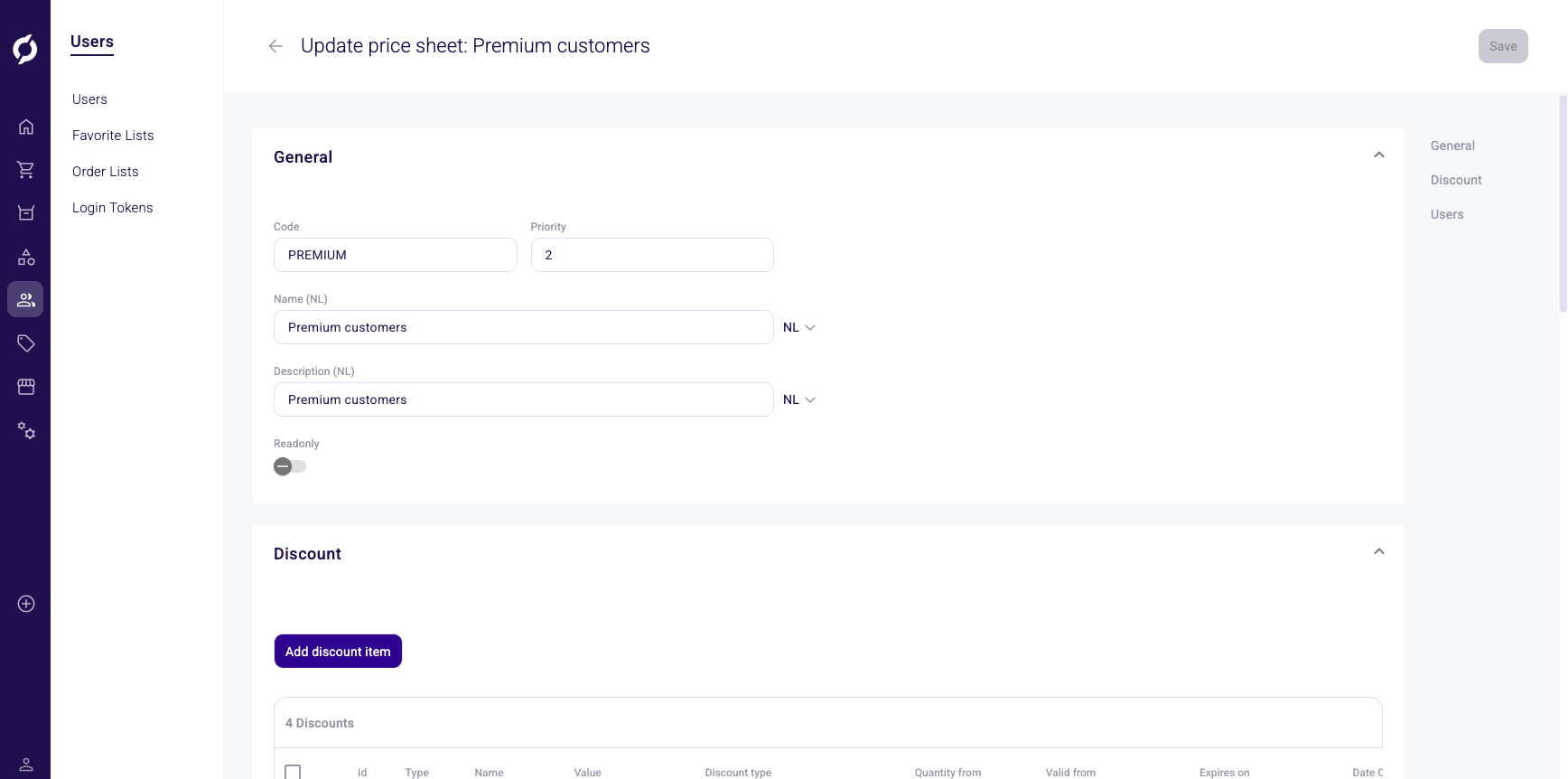Collapse the Discount section
1568x779 pixels.
click(x=1378, y=552)
